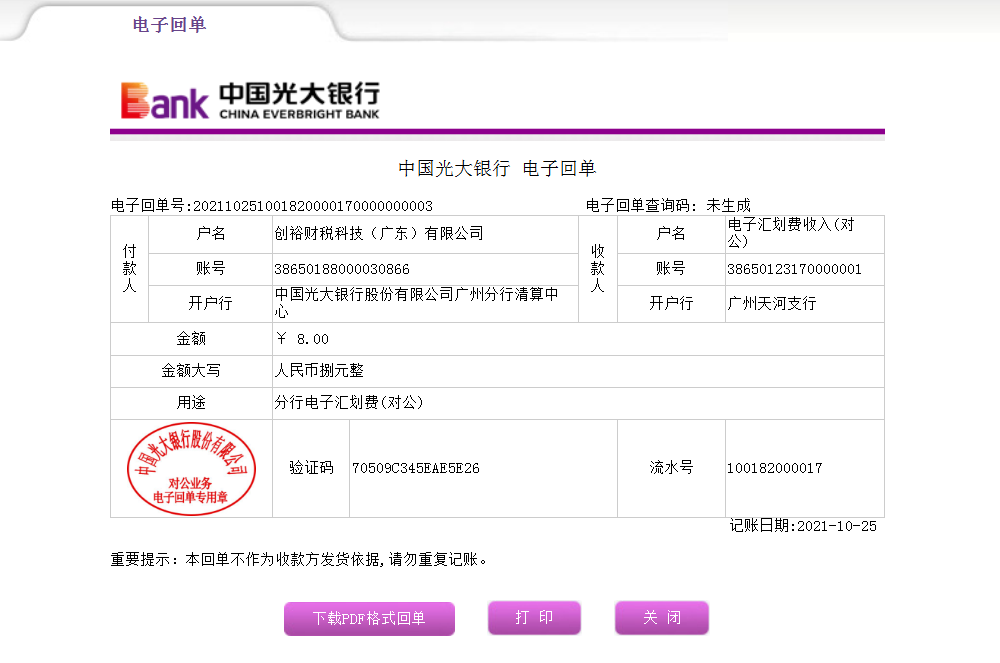Click payer account number 38650188000030866
Image resolution: width=1000 pixels, height=663 pixels.
click(x=342, y=269)
